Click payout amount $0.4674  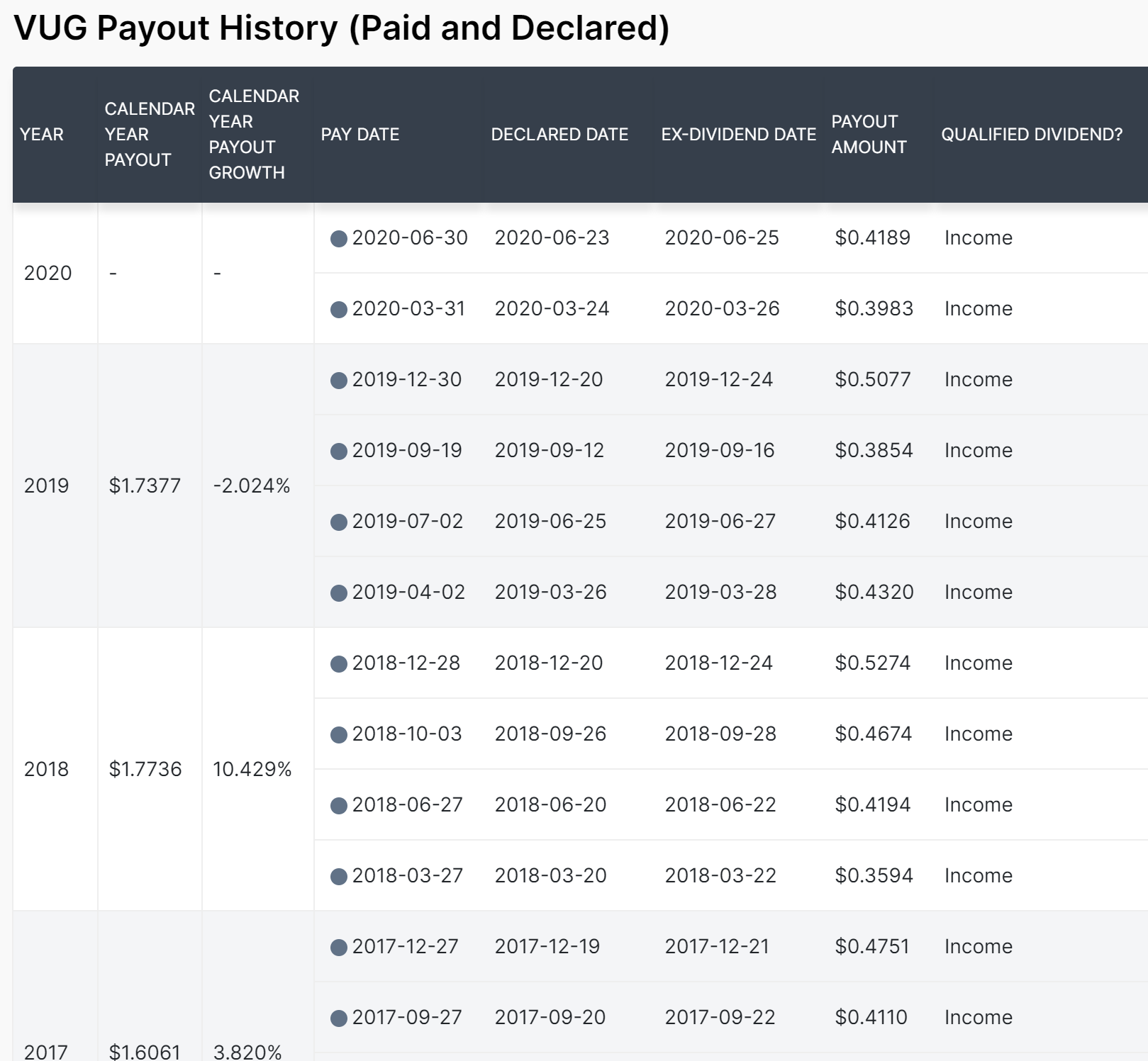[873, 734]
